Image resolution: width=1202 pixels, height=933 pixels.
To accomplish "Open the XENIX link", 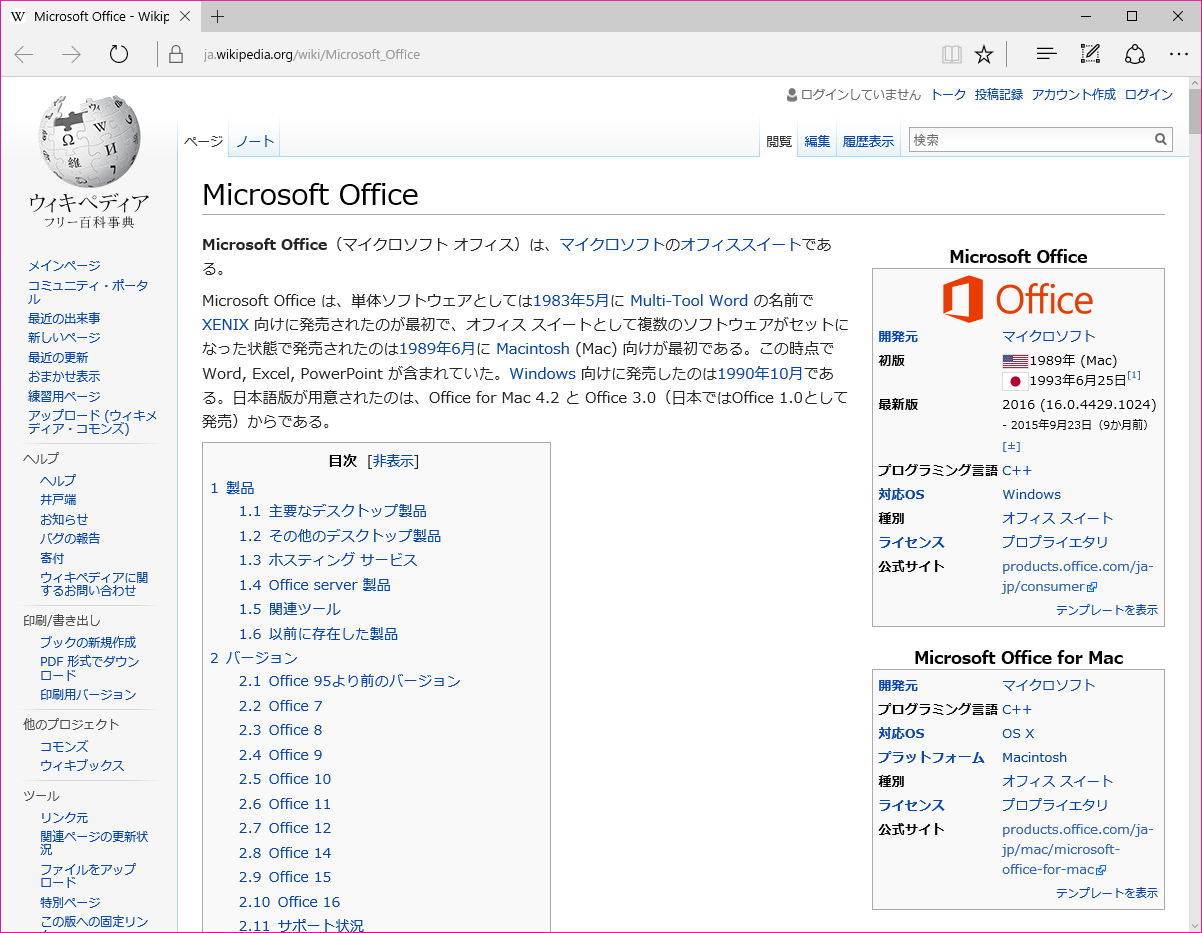I will (225, 324).
